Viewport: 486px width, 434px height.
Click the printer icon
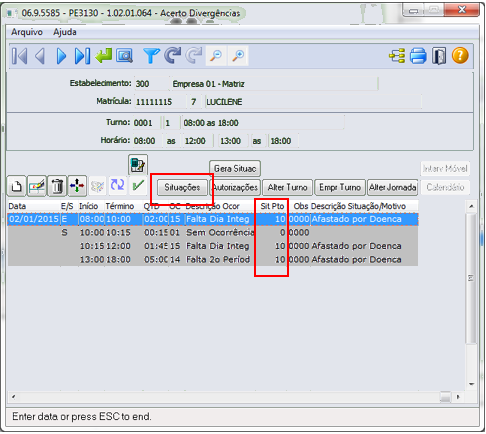click(418, 56)
